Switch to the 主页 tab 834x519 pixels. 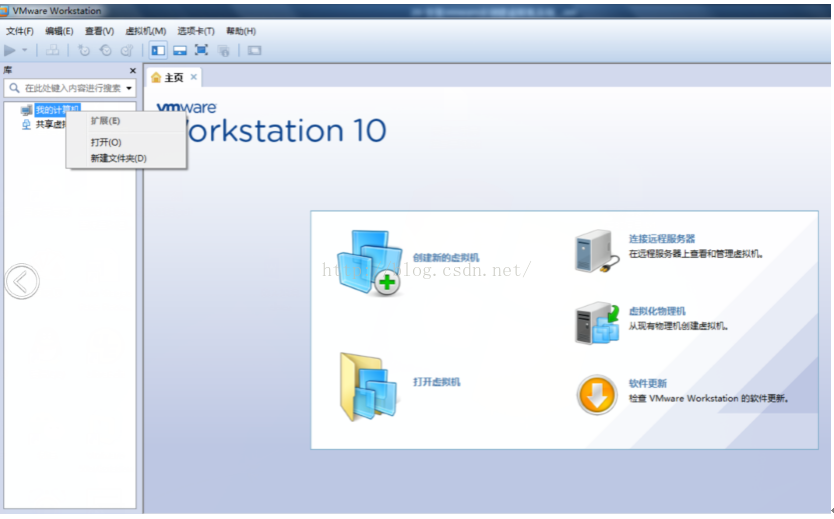point(173,78)
